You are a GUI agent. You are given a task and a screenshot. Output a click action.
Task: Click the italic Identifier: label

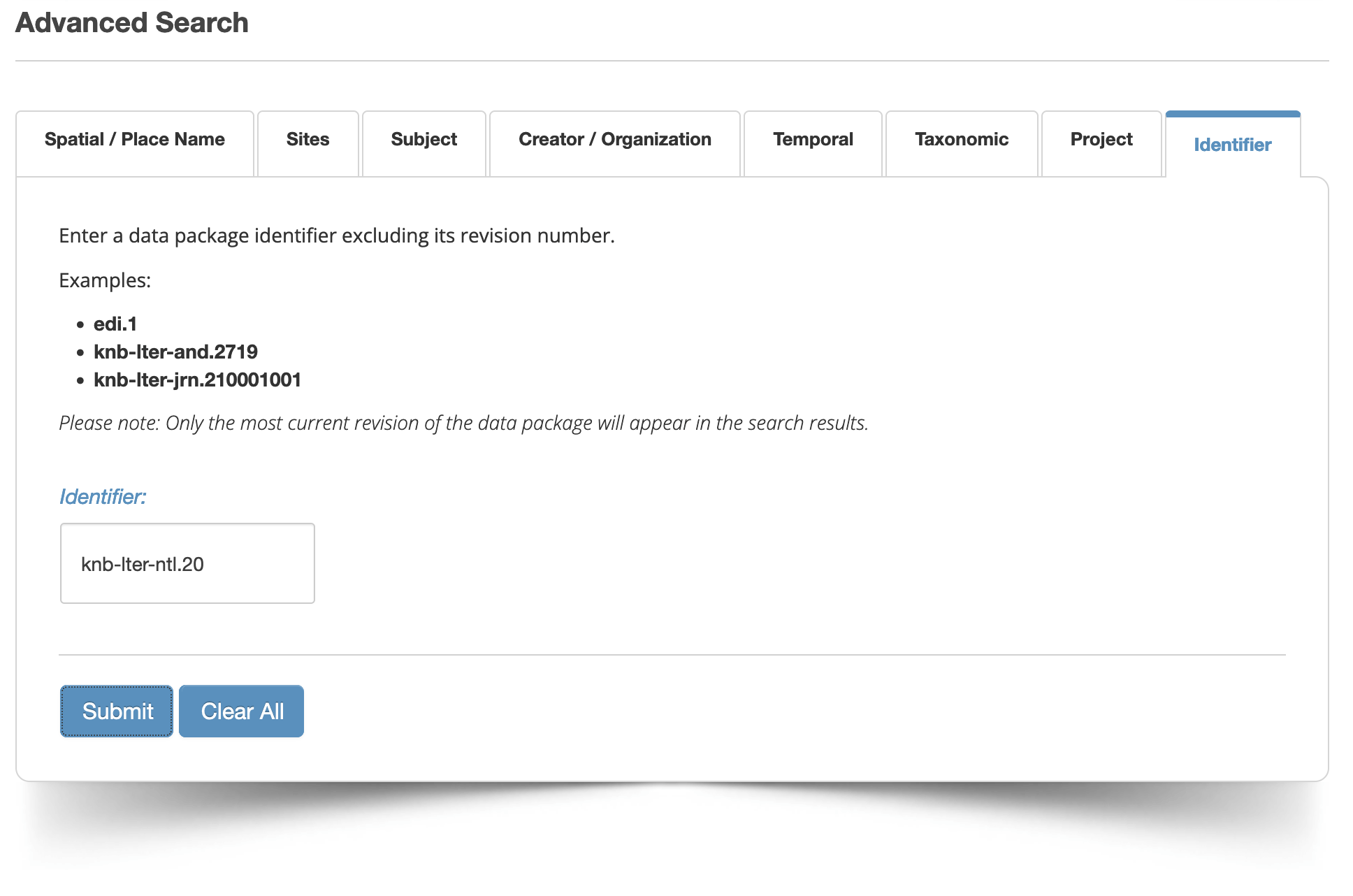point(103,496)
